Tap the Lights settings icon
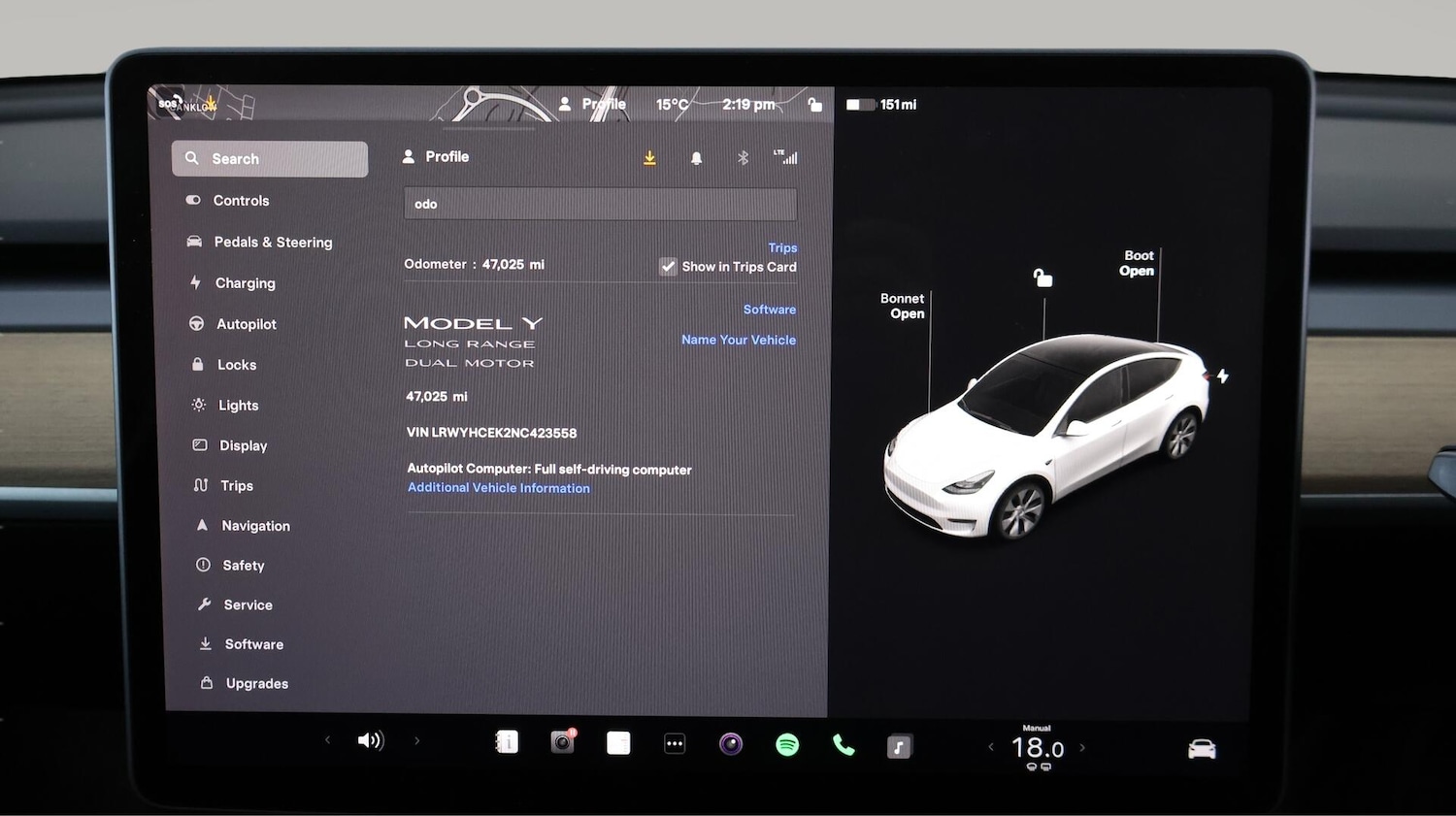This screenshot has height=816, width=1456. (x=198, y=405)
